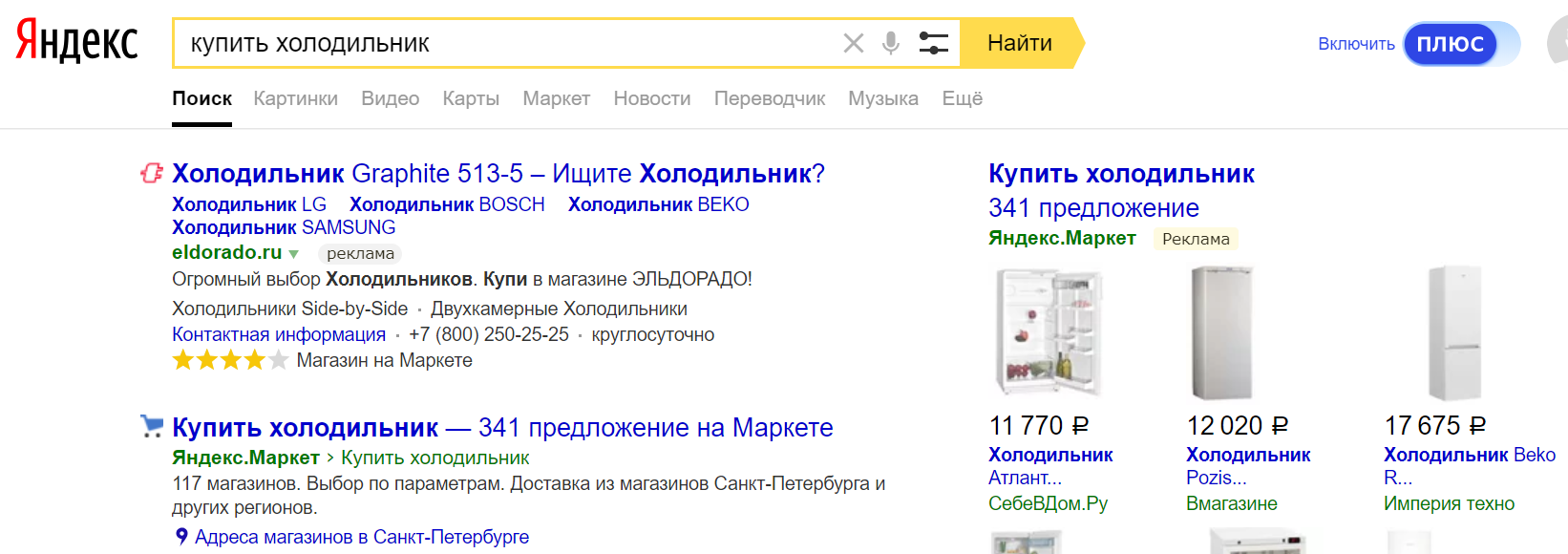The width and height of the screenshot is (1568, 554).
Task: Open the Pozis refrigerator thumbnail
Action: tap(1222, 331)
